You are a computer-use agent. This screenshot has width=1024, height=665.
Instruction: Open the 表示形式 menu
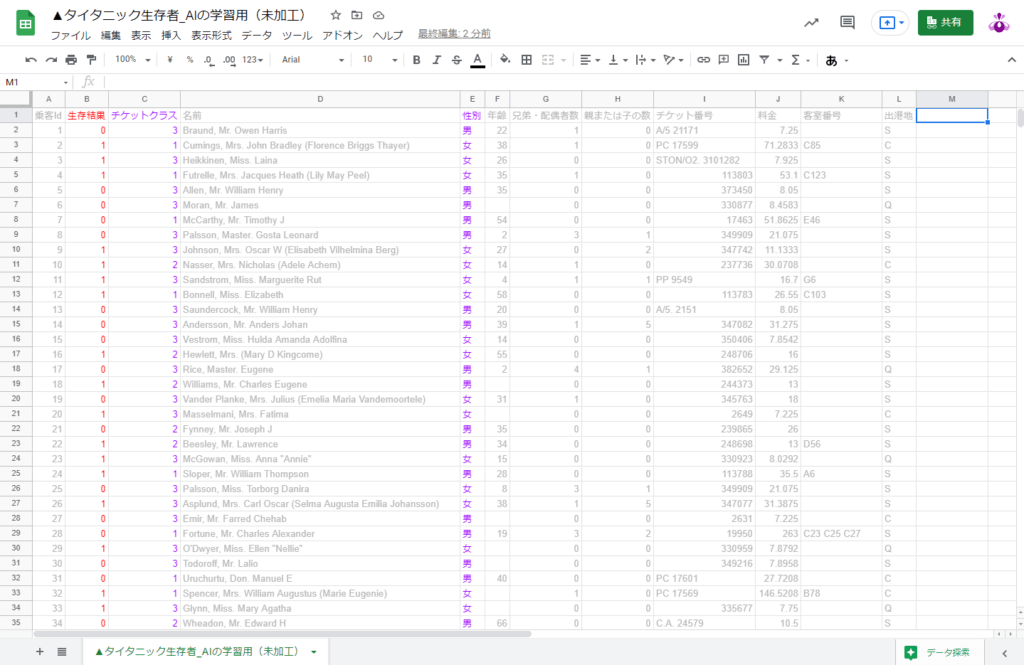(211, 35)
